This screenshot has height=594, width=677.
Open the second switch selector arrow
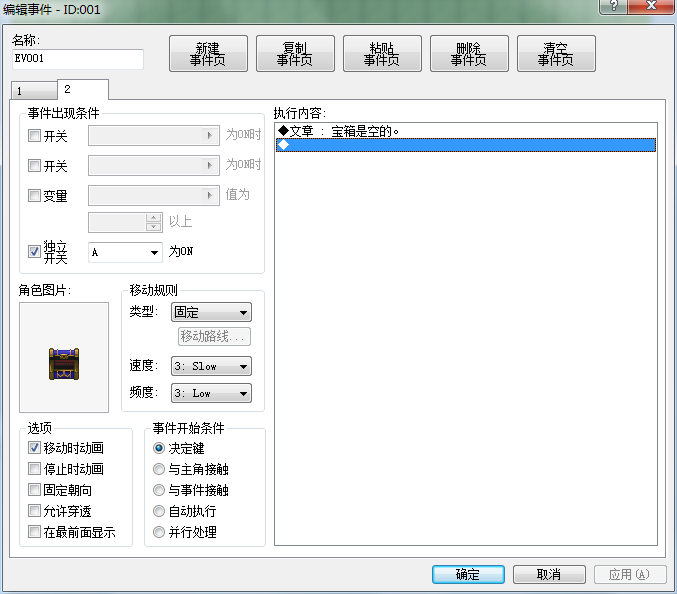(x=210, y=165)
